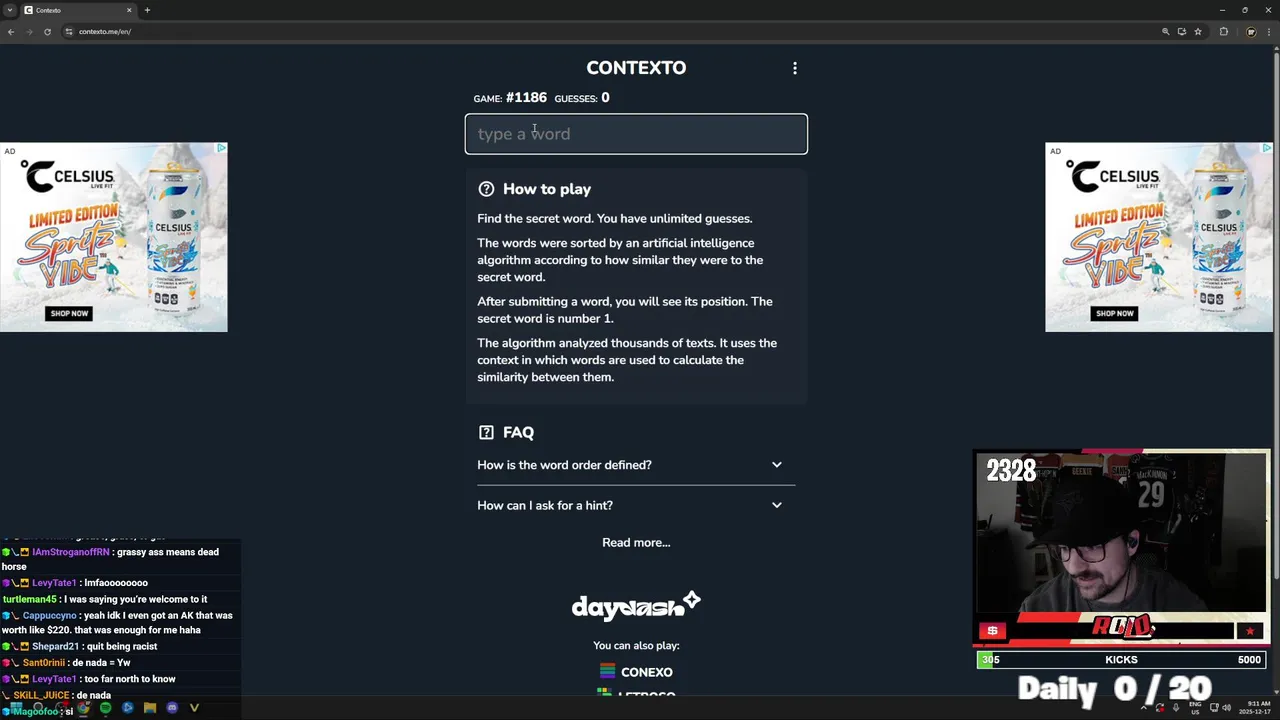Image resolution: width=1280 pixels, height=720 pixels.
Task: Click the microphone icon in system tray
Action: [1176, 707]
